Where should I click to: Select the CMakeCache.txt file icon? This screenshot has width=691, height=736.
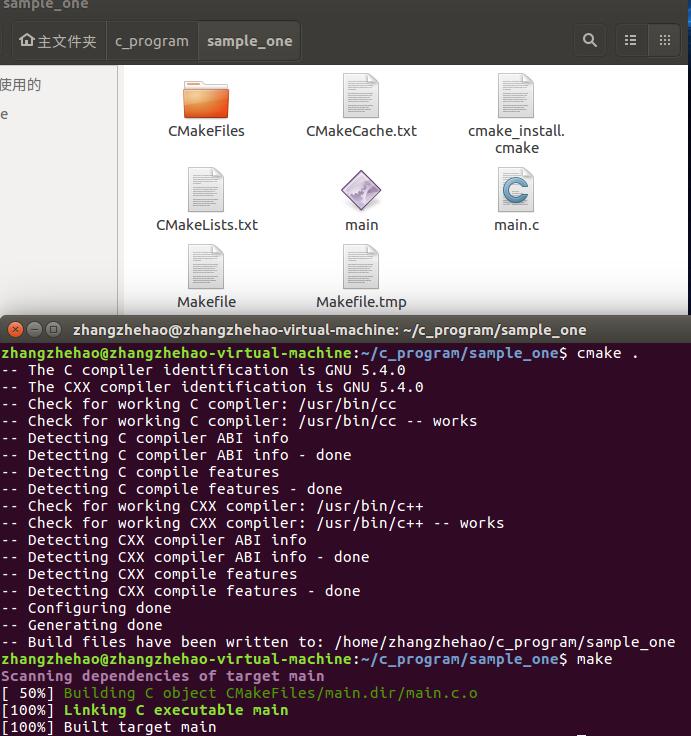pyautogui.click(x=361, y=96)
